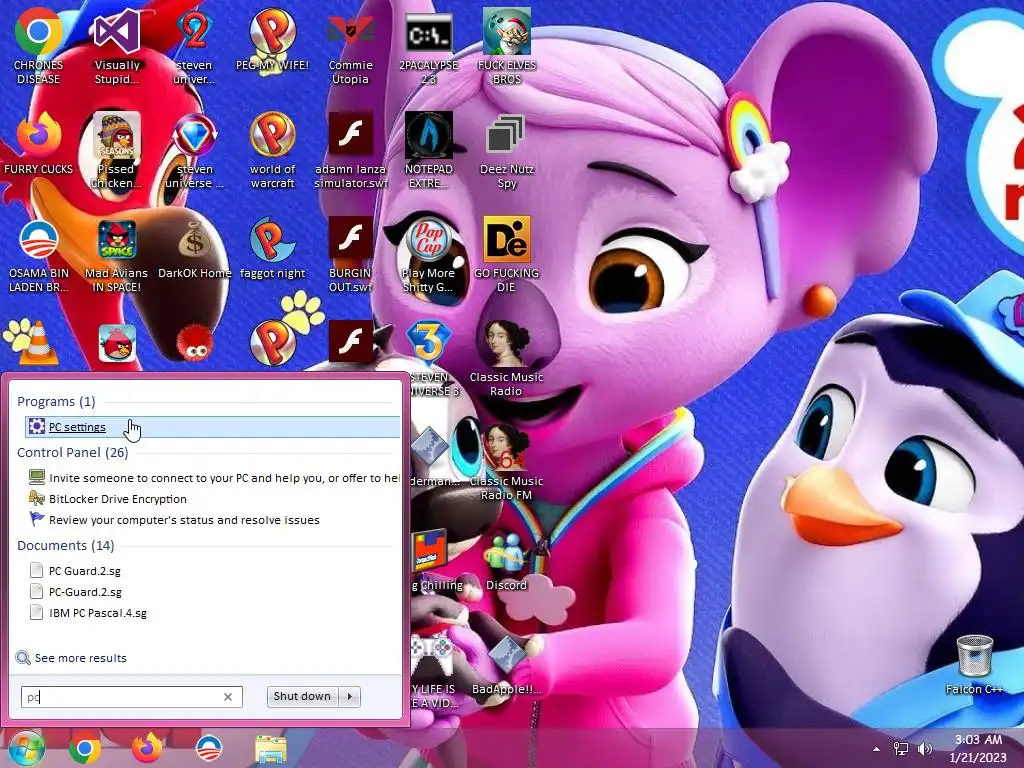Select the STEVEN UNIVERSE 3 desktop icon
This screenshot has height=768, width=1024.
pyautogui.click(x=428, y=359)
